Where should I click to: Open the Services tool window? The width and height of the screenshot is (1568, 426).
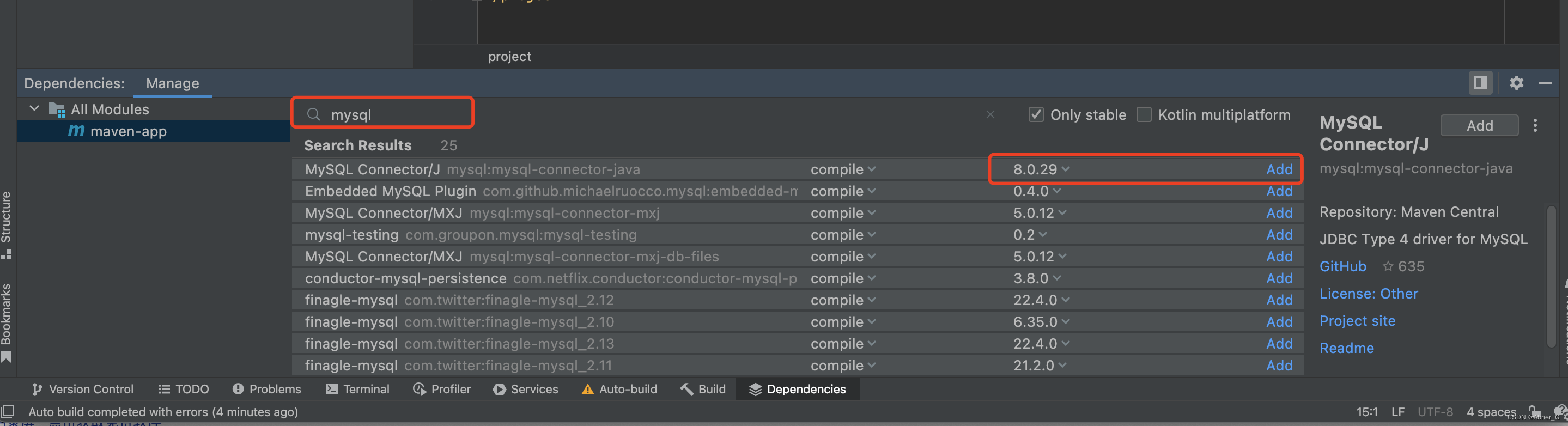(x=525, y=389)
